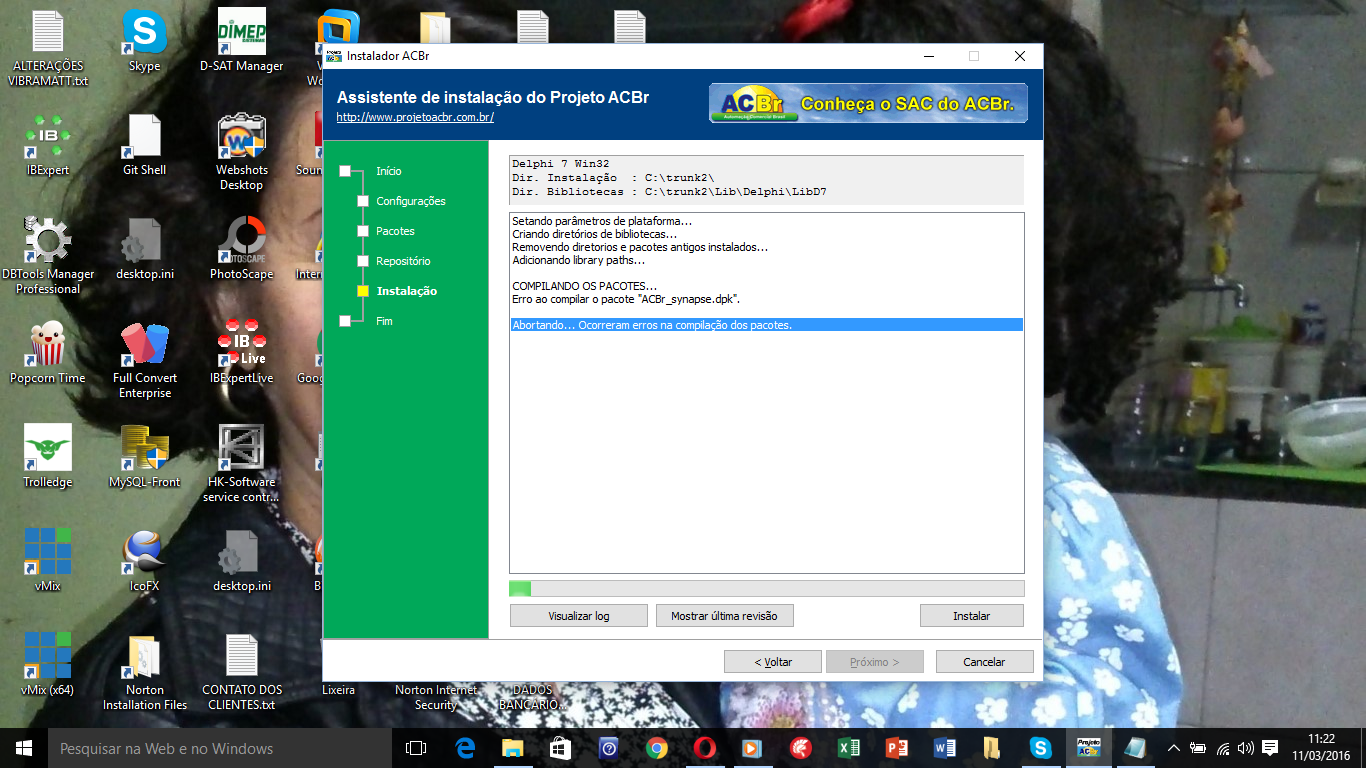Open ALTERAÇÕES VIBRAMATT.txt on the desktop
The image size is (1366, 768).
click(x=48, y=49)
